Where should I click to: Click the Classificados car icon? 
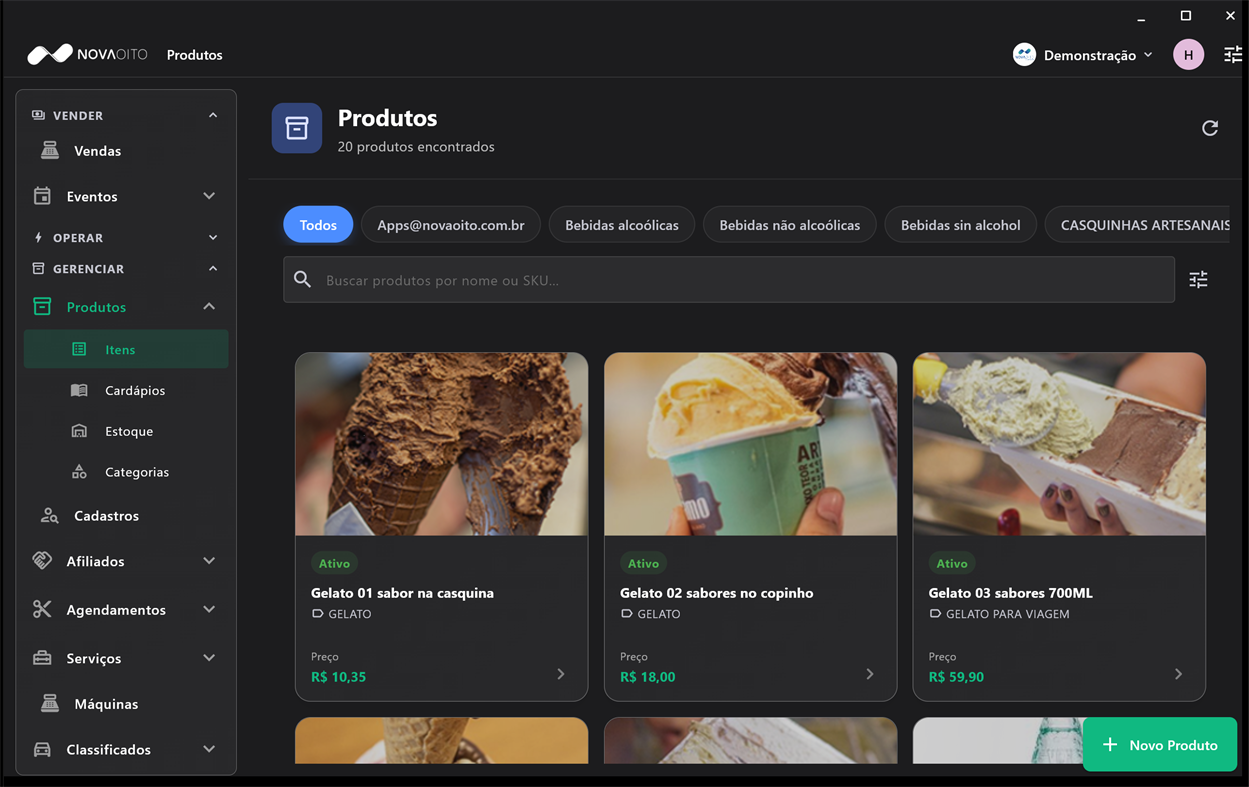tap(42, 749)
